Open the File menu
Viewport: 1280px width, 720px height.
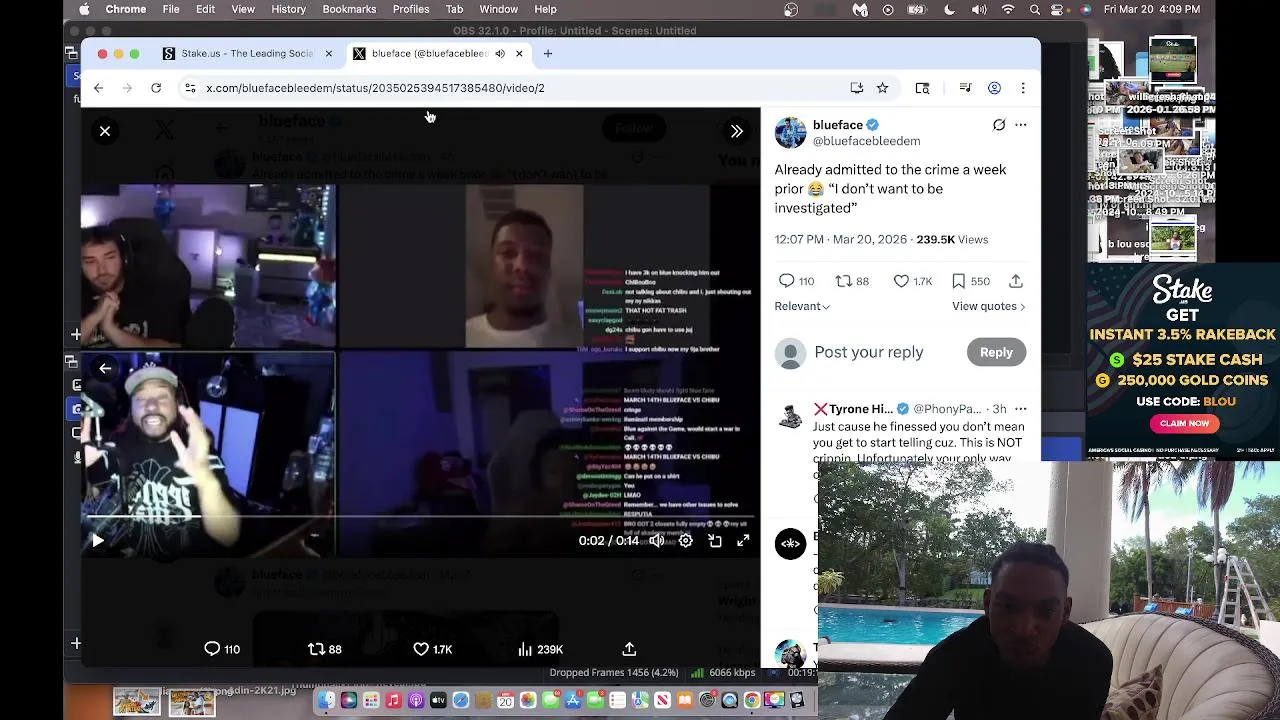171,9
